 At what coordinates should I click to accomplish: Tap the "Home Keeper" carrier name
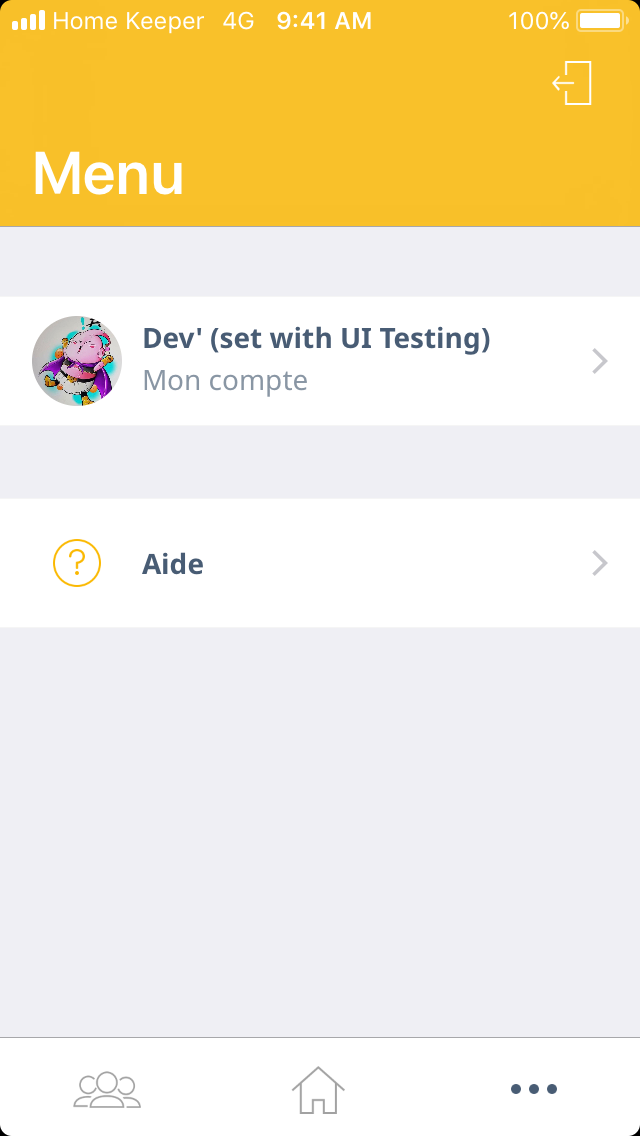coord(128,20)
